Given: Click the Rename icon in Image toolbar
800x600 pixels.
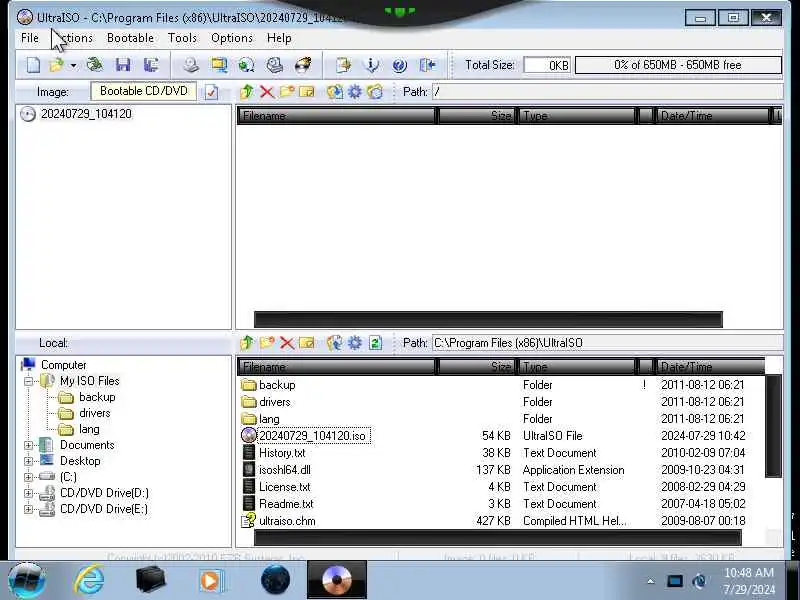Looking at the screenshot, I should 307,92.
